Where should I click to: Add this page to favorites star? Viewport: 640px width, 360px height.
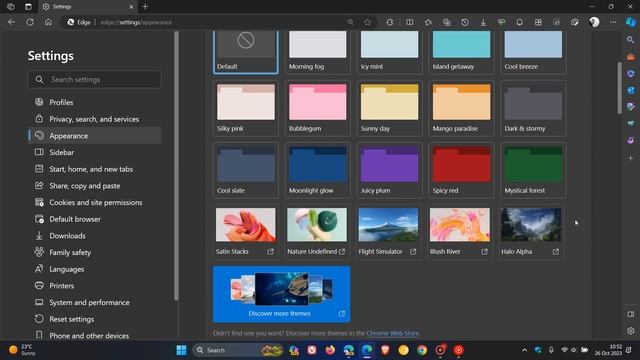pos(368,22)
